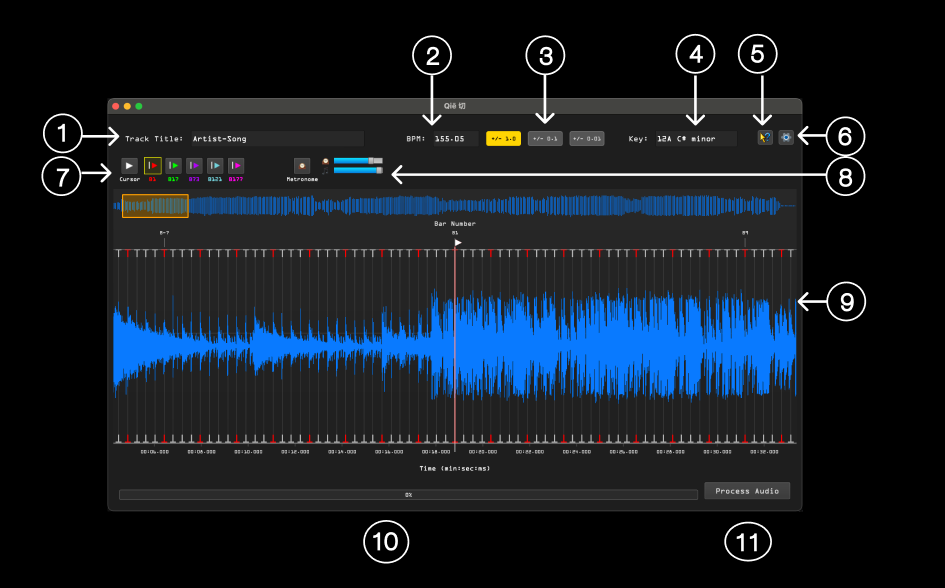Click the orange selection in overview waveform
The image size is (945, 588).
(155, 206)
